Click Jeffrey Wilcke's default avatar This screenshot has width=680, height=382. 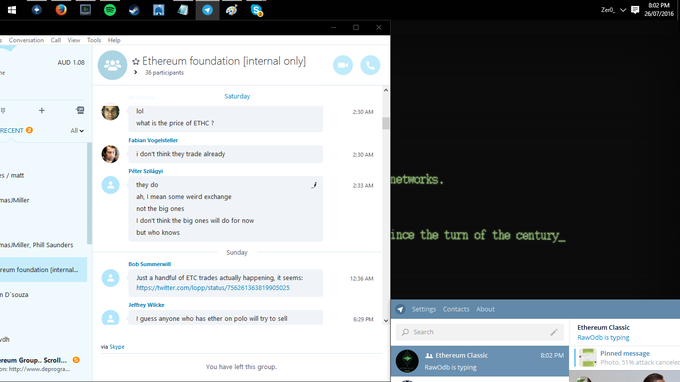(110, 318)
